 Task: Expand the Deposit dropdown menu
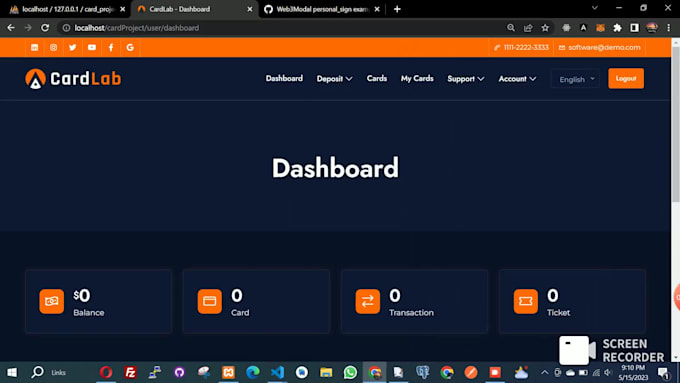(334, 79)
